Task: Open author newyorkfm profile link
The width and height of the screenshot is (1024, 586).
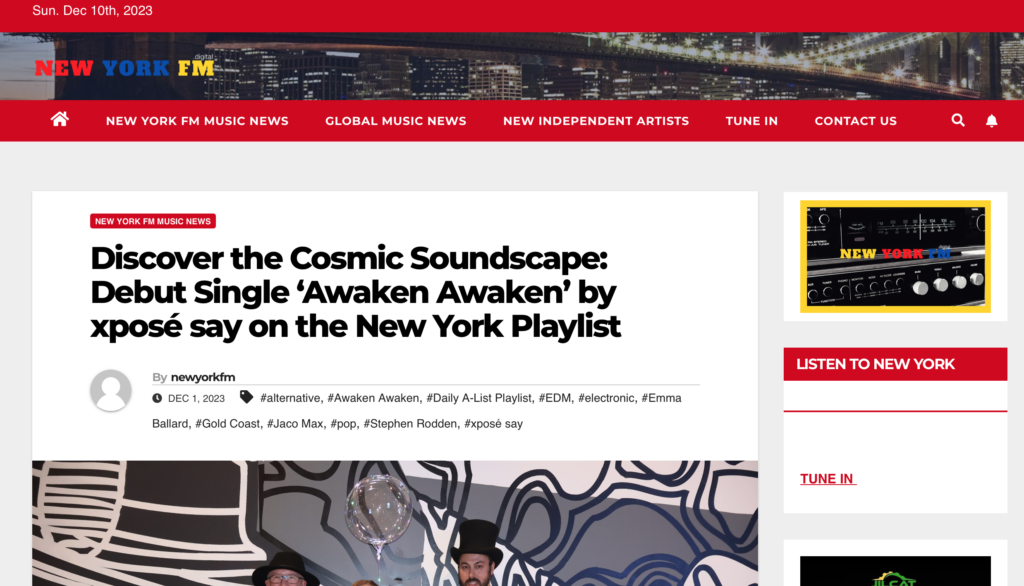Action: click(202, 377)
